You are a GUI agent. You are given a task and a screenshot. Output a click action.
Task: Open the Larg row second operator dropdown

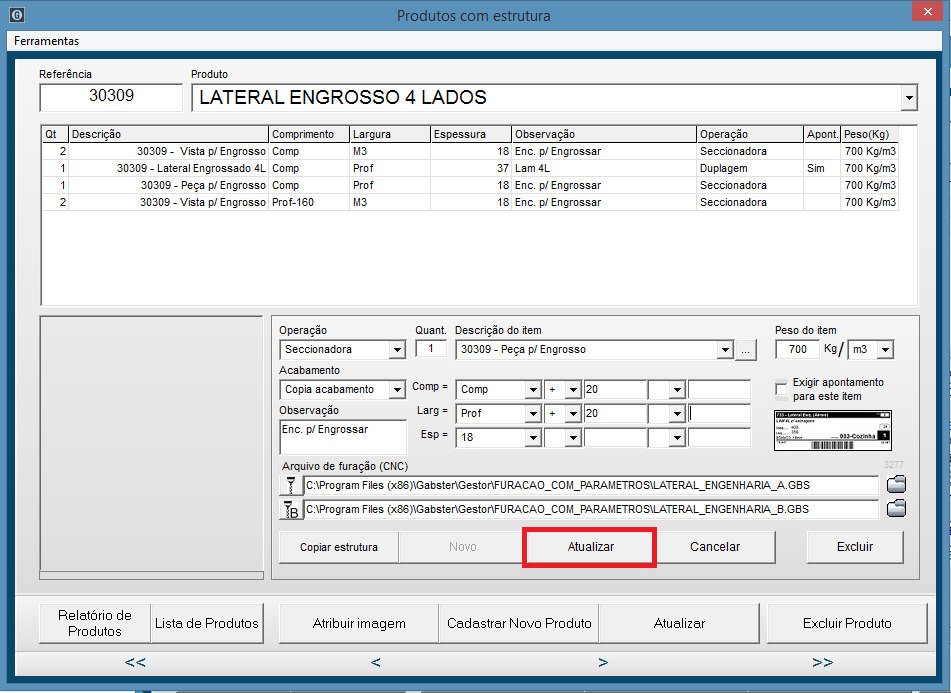677,413
